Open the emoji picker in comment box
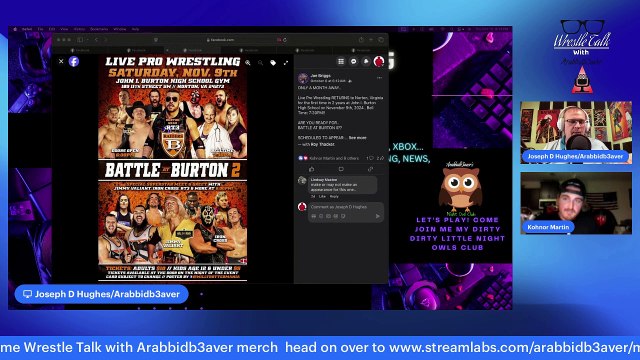The width and height of the screenshot is (640, 360). point(321,216)
